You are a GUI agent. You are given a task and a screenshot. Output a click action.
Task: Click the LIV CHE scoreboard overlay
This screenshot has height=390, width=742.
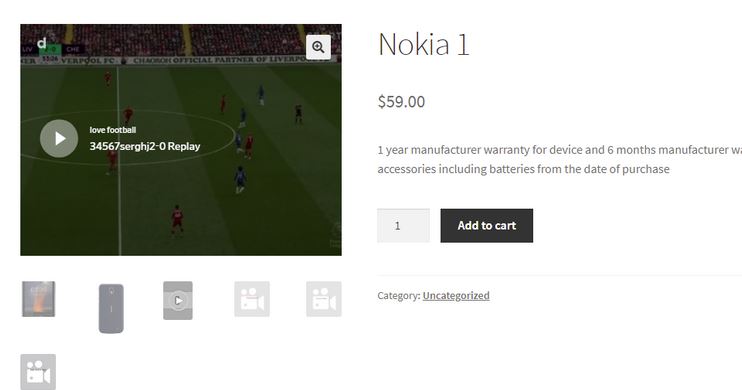coord(53,49)
